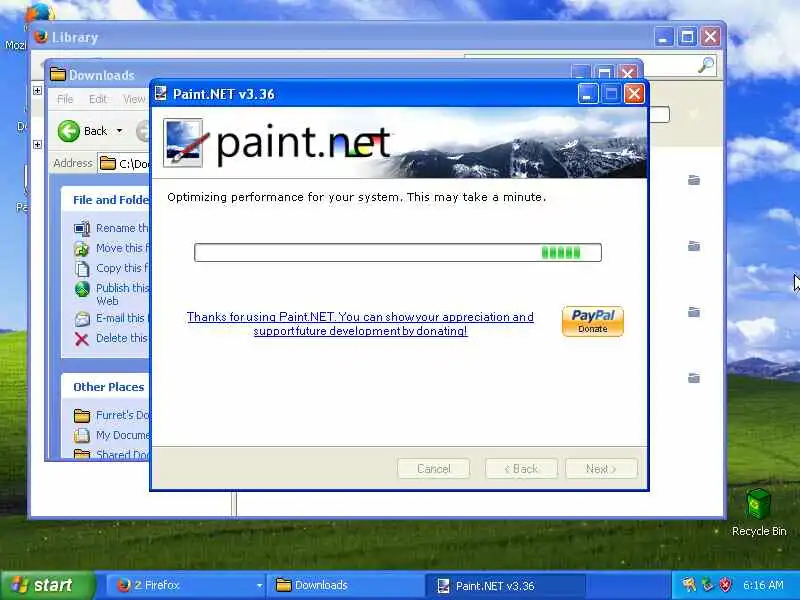This screenshot has width=800, height=600.
Task: Click the red security shield tray icon
Action: (725, 585)
